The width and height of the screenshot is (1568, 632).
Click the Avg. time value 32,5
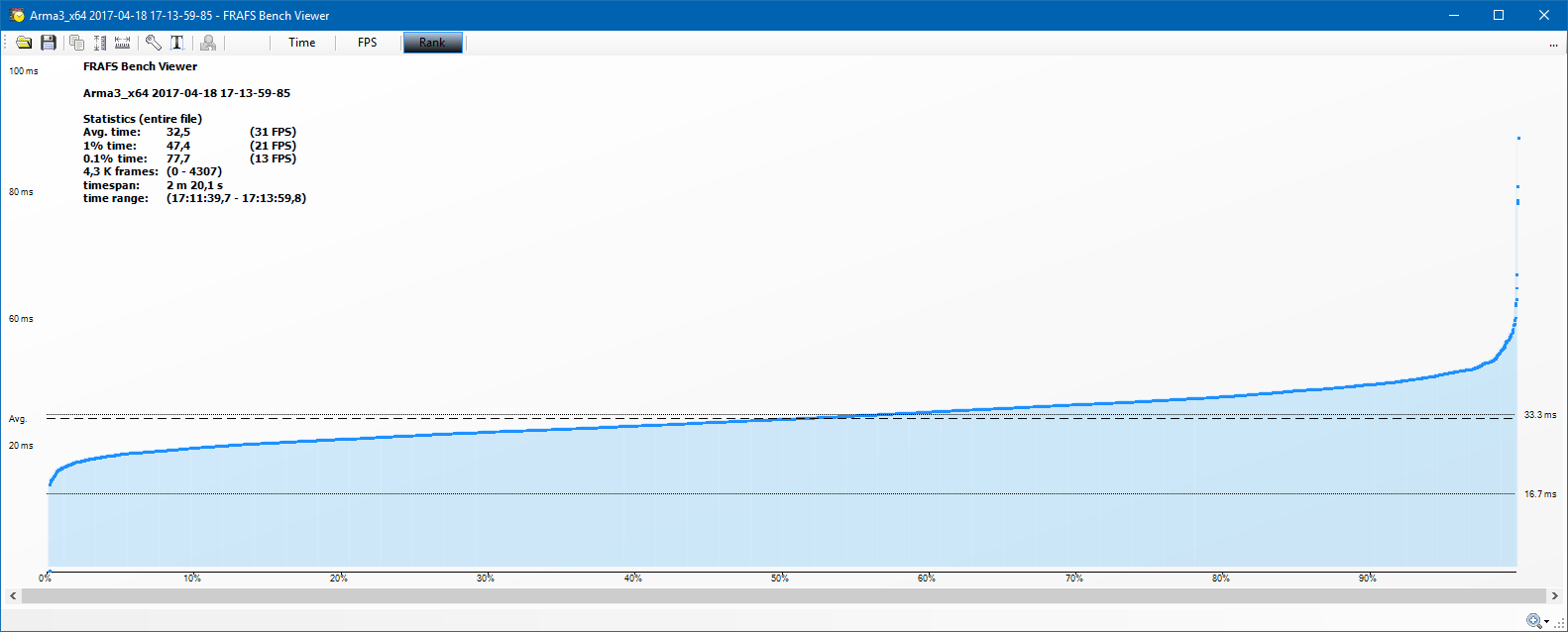coord(178,132)
